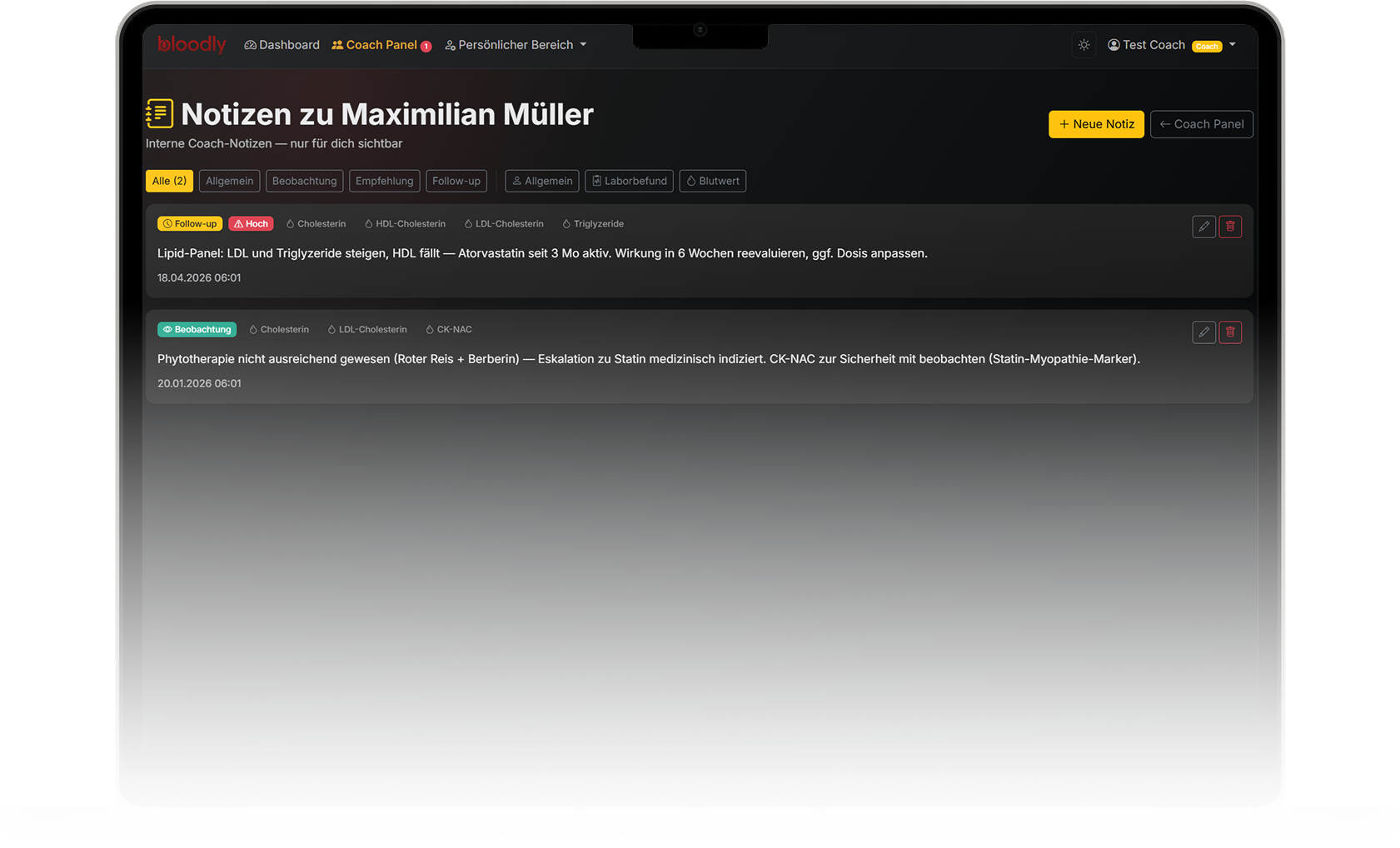Expand the Persönlicher Bereich menu

(516, 45)
